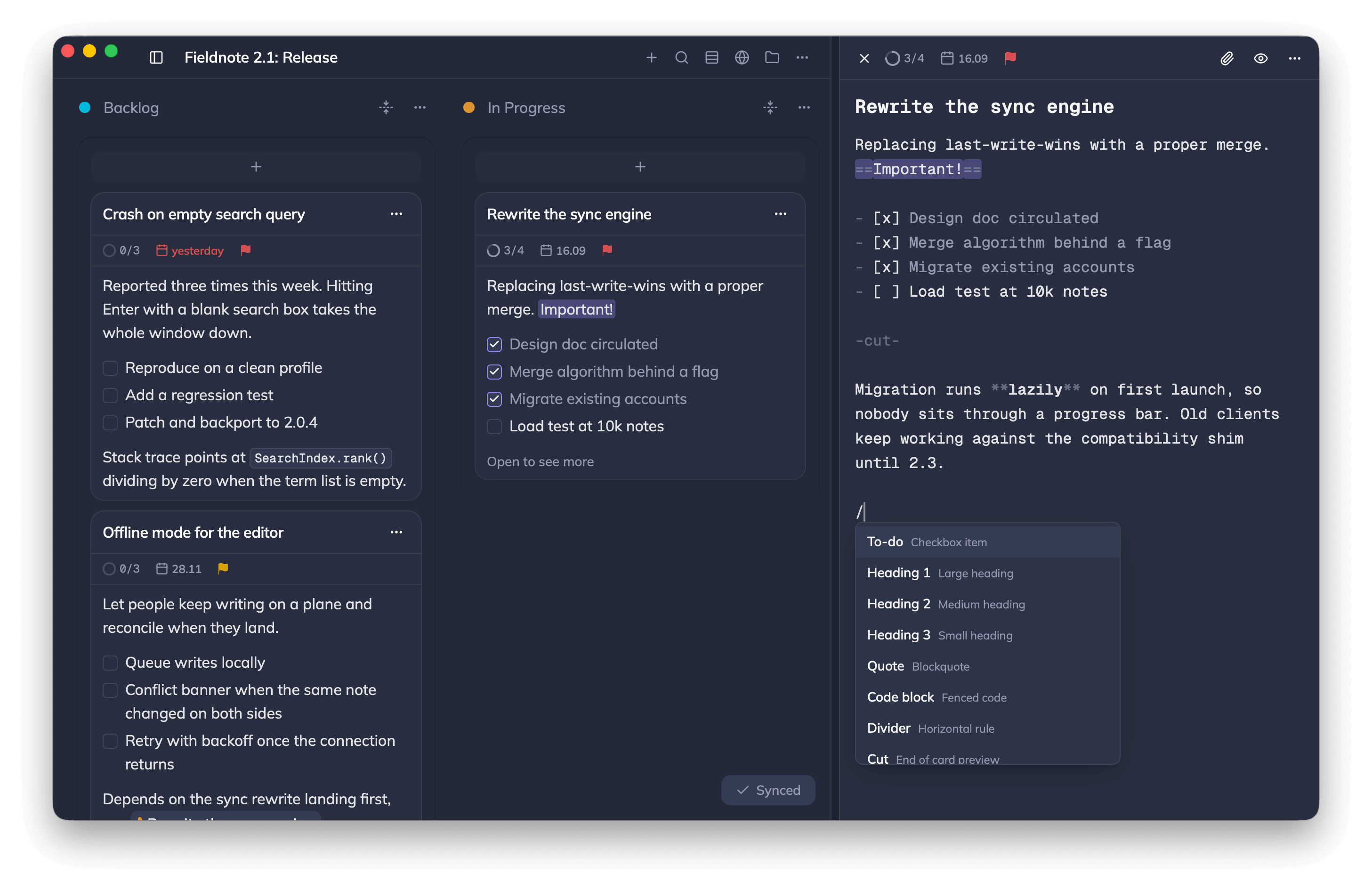The height and width of the screenshot is (890, 1372).
Task: Choose Heading 2 in the slash menu
Action: 987,604
